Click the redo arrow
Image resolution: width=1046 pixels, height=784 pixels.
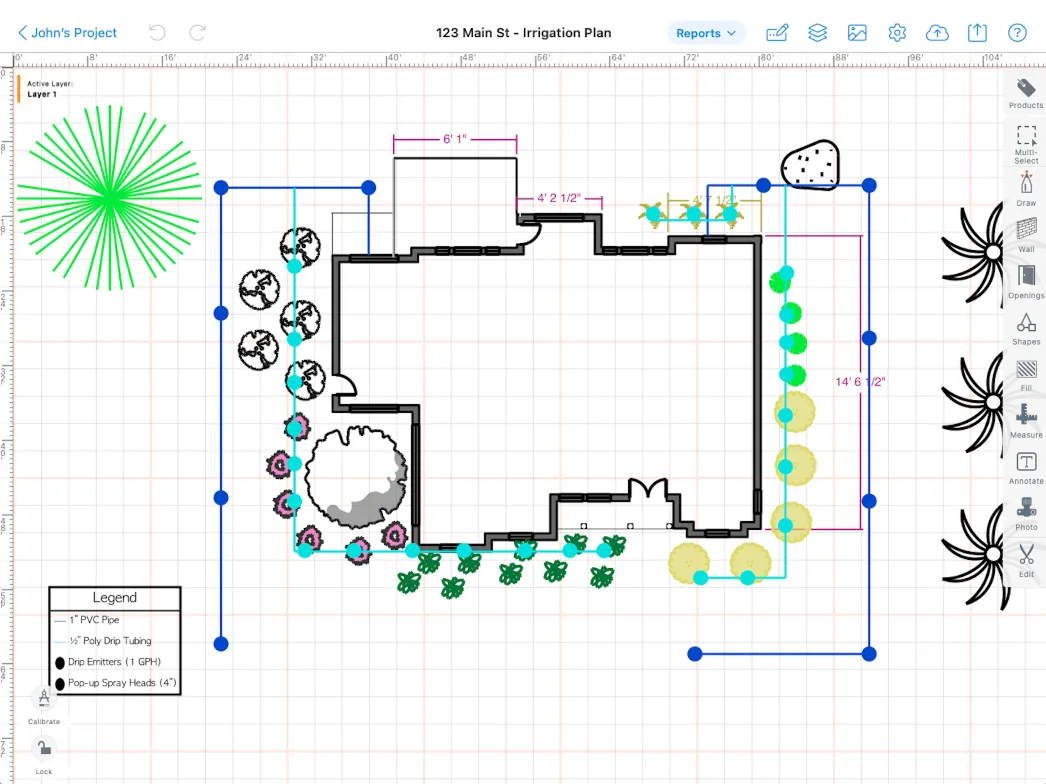(197, 33)
